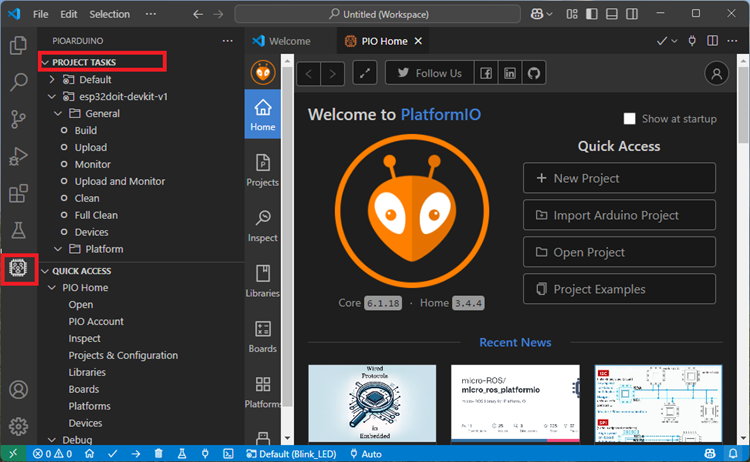This screenshot has height=462, width=750.
Task: Click the Upload arrow in status bar
Action: (136, 454)
